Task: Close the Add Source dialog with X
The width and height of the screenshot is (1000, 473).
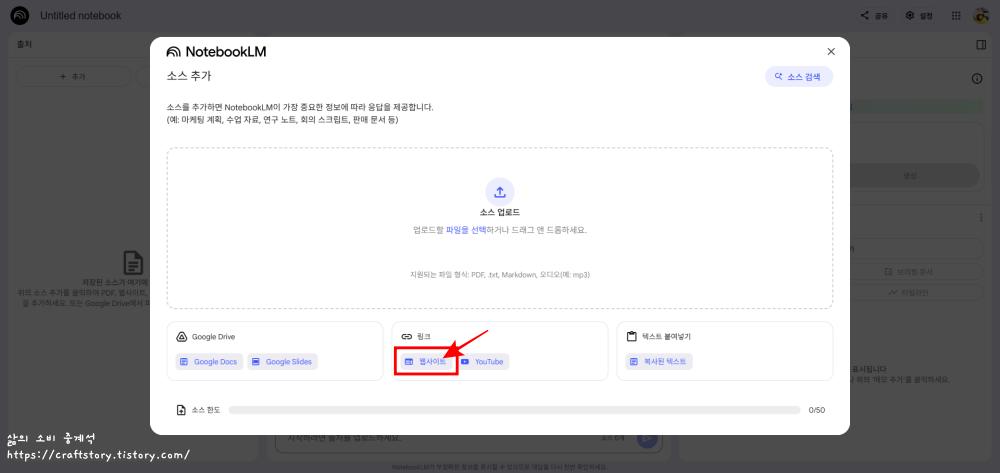Action: 830,52
